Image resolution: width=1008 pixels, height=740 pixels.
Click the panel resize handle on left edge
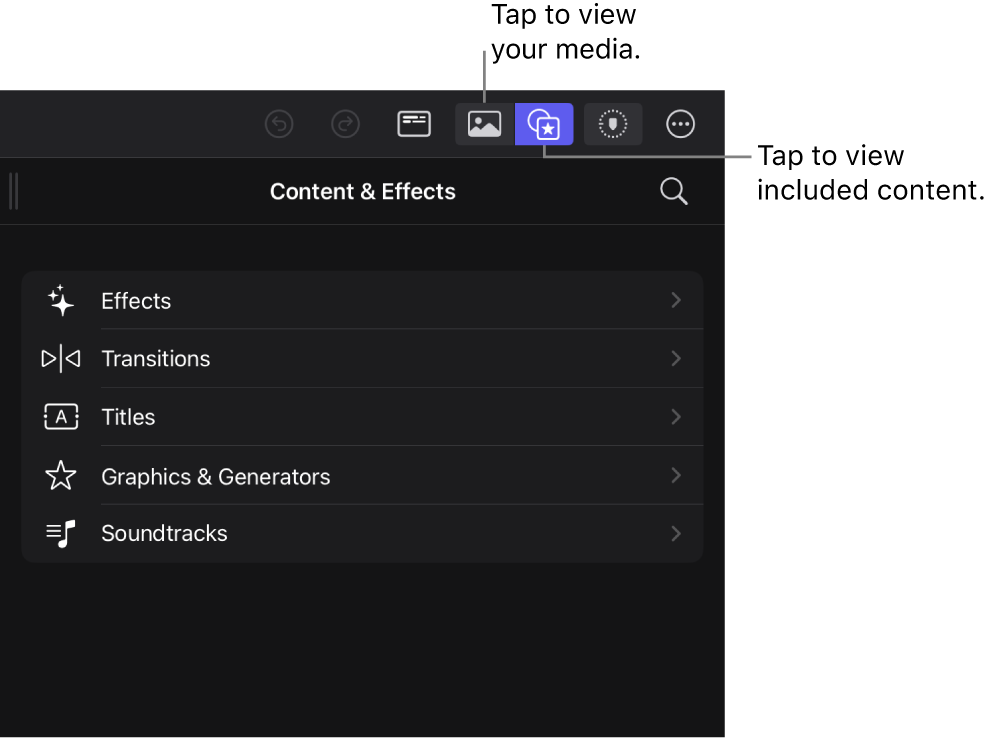[x=13, y=191]
